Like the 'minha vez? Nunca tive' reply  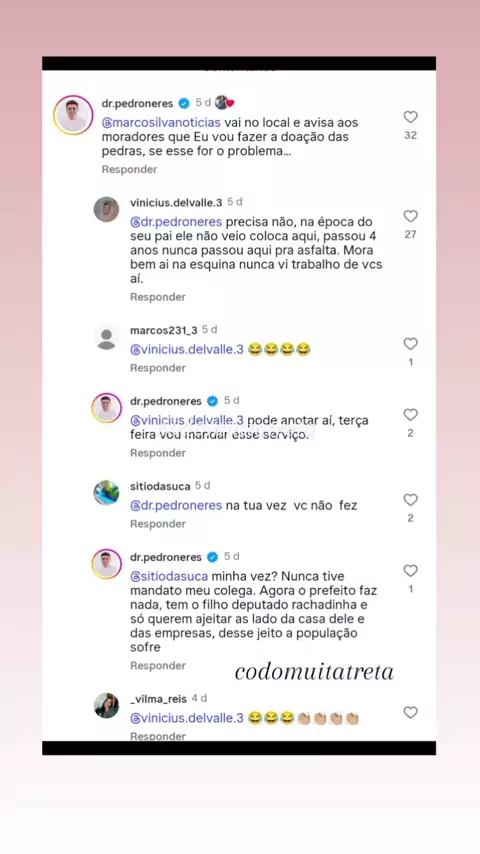click(410, 570)
